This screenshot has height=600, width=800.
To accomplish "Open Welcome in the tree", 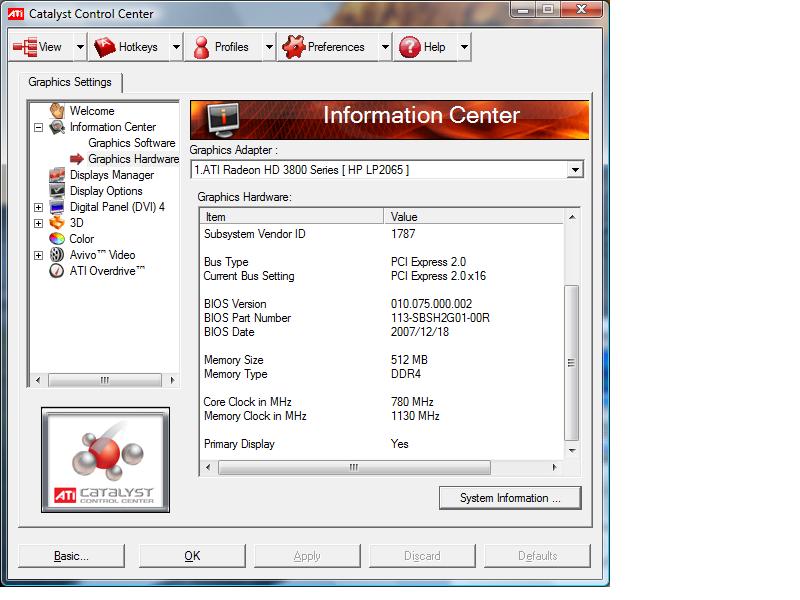I will coord(92,111).
